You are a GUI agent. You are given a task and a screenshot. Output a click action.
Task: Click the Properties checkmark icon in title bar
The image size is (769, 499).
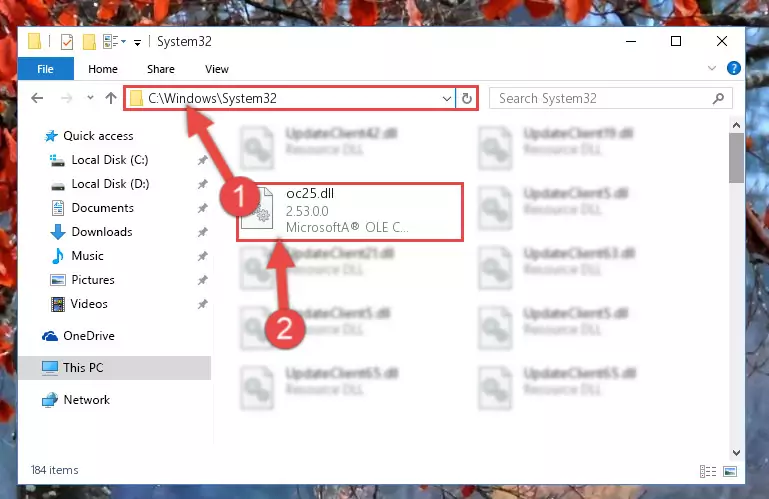point(67,42)
